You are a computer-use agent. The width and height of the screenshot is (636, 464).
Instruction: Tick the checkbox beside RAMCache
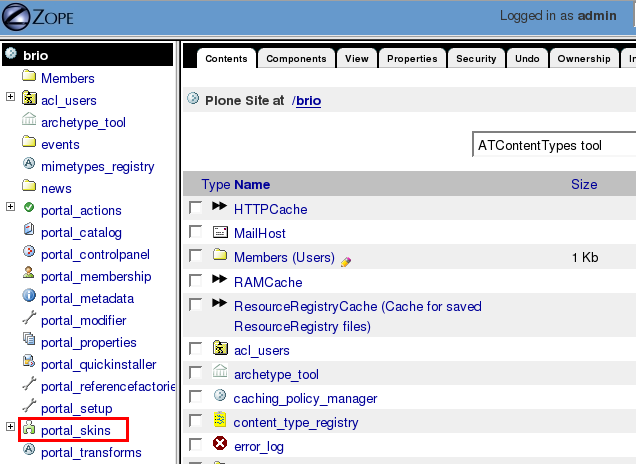[x=196, y=282]
